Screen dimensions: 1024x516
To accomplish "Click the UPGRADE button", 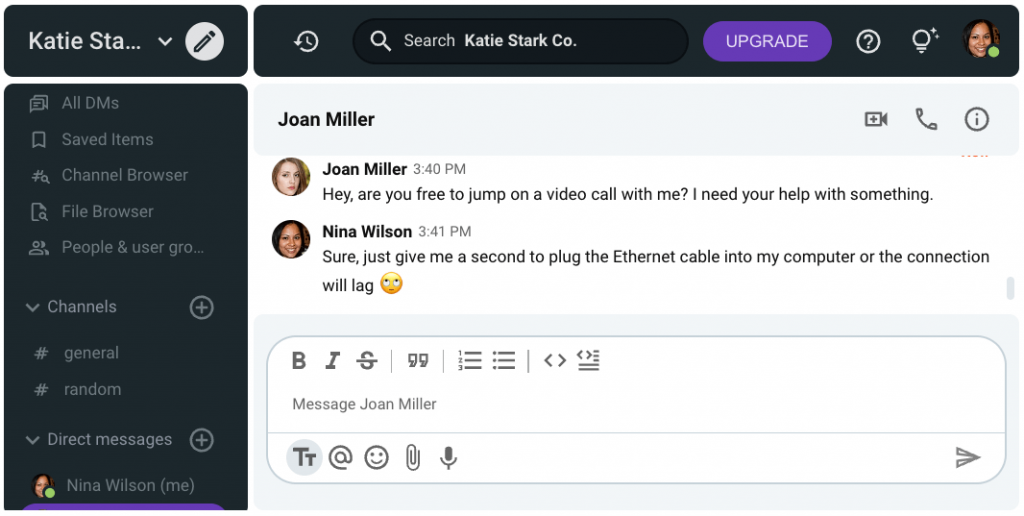I will (767, 41).
